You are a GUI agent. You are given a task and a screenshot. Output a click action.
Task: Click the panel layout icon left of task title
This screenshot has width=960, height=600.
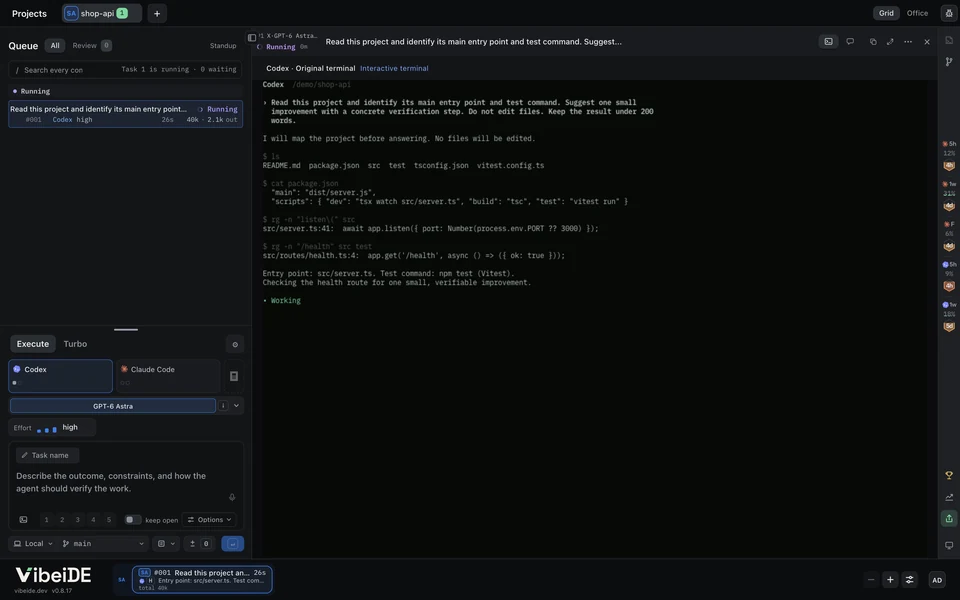point(252,38)
